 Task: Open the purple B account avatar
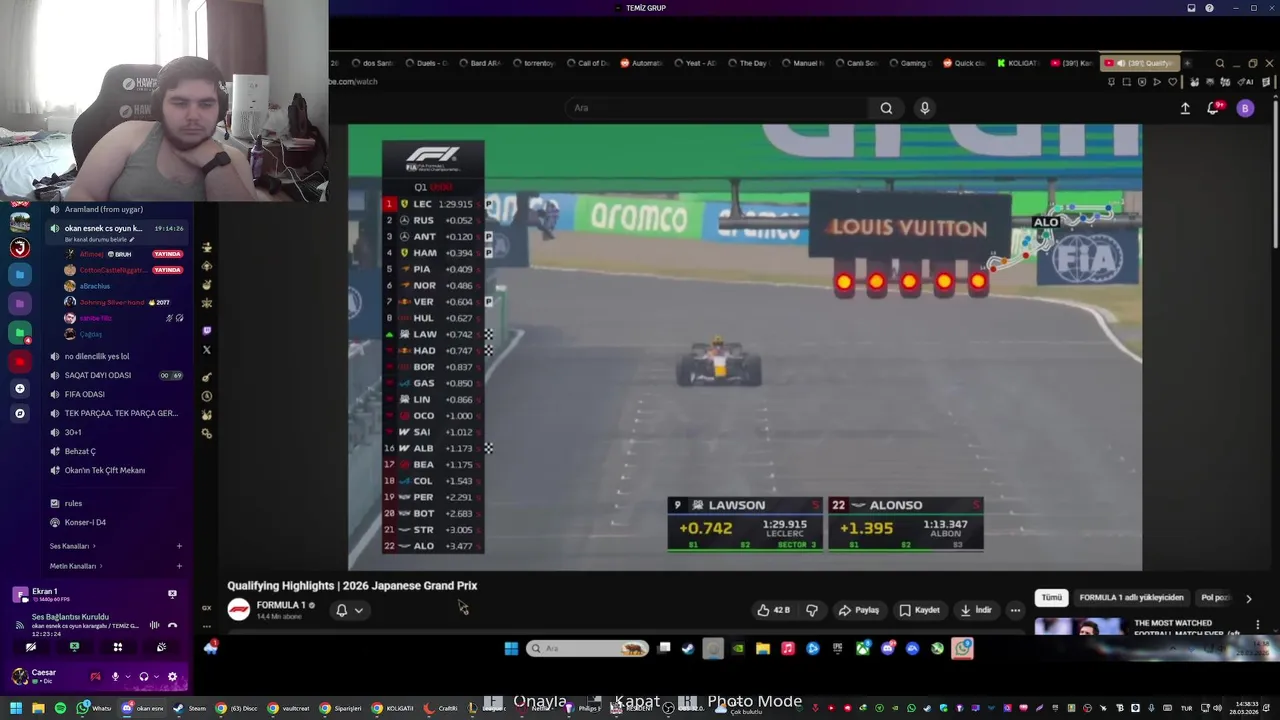[1245, 108]
